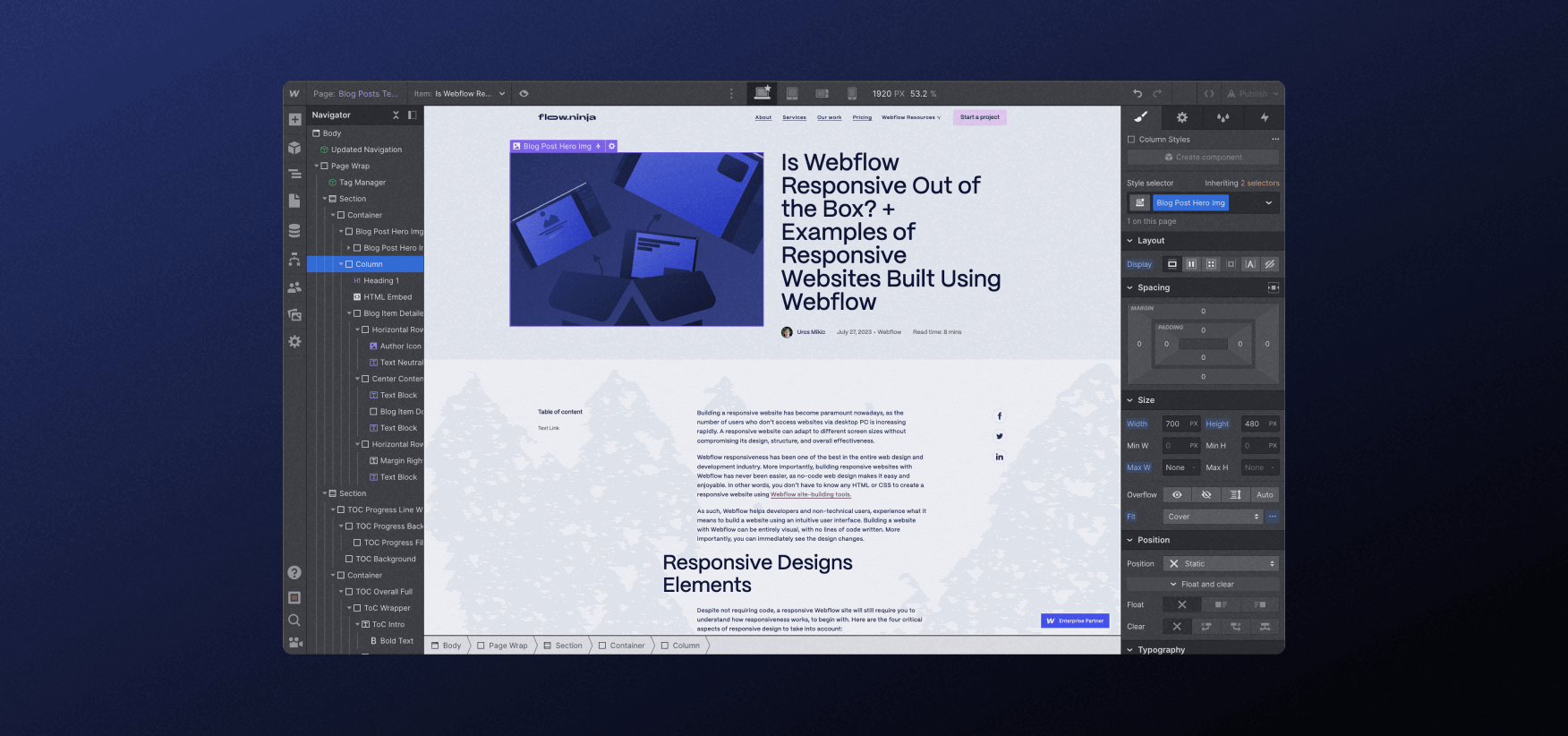Click the Width input field
Image resolution: width=1568 pixels, height=736 pixels.
1180,424
